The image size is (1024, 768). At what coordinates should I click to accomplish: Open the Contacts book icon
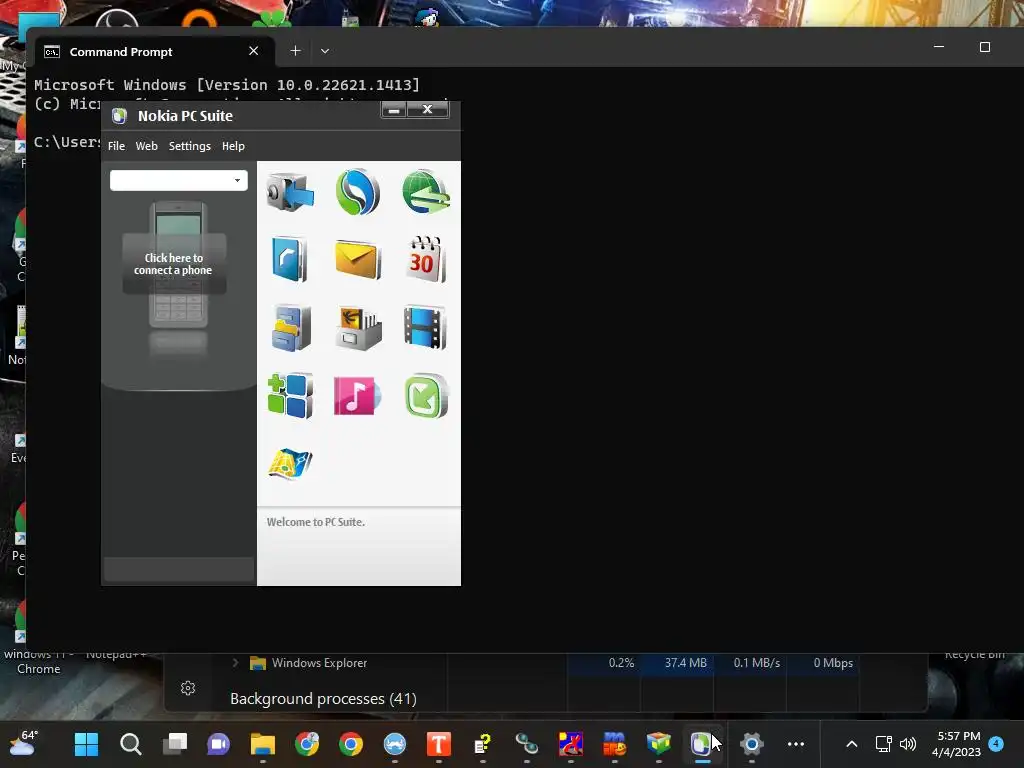click(289, 260)
